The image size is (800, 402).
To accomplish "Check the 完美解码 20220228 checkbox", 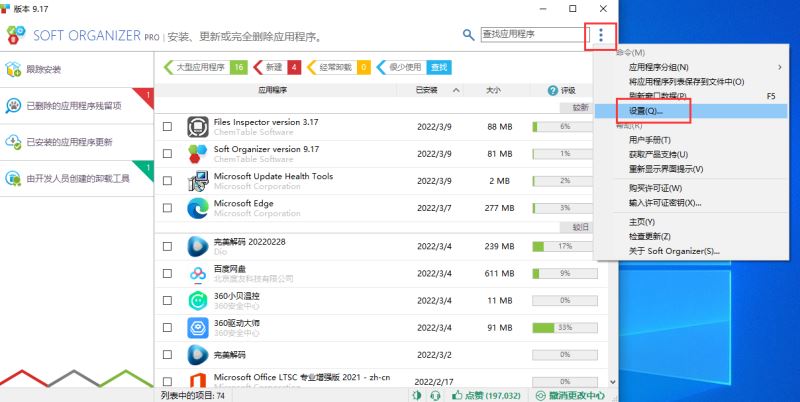I will click(167, 246).
